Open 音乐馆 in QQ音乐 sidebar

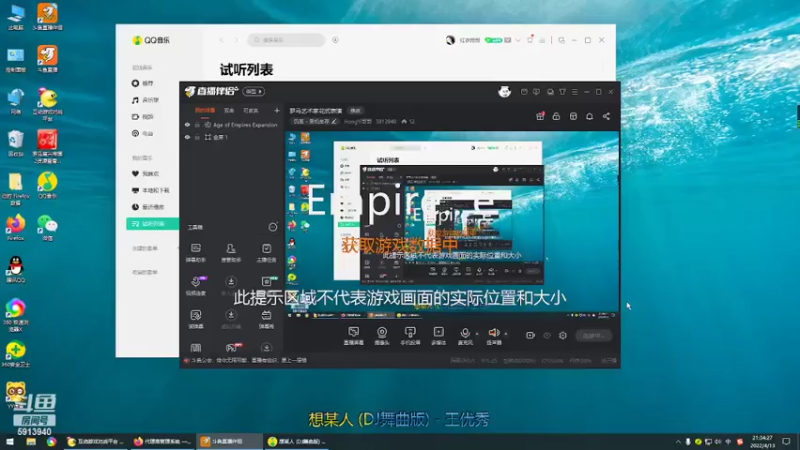[145, 100]
